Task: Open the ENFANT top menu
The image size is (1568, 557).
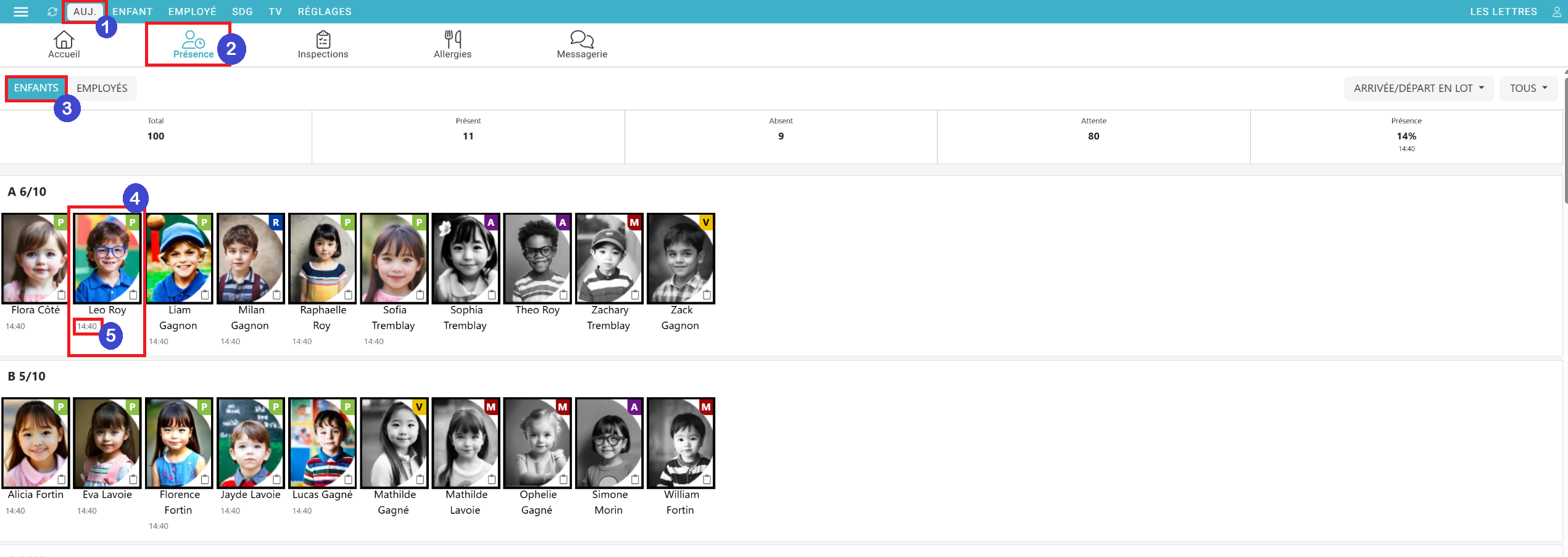Action: click(132, 12)
